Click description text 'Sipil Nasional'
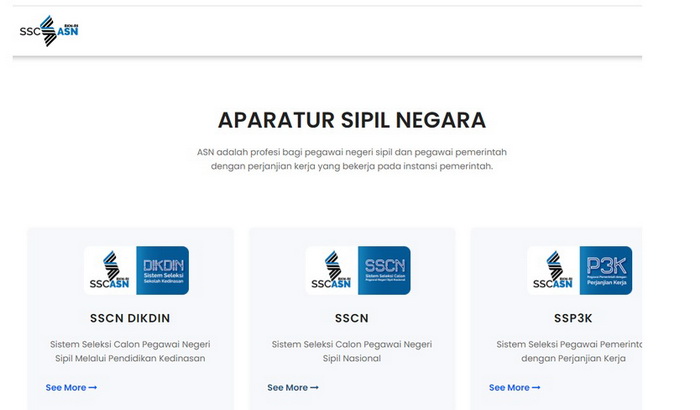The width and height of the screenshot is (700, 410). [x=352, y=358]
